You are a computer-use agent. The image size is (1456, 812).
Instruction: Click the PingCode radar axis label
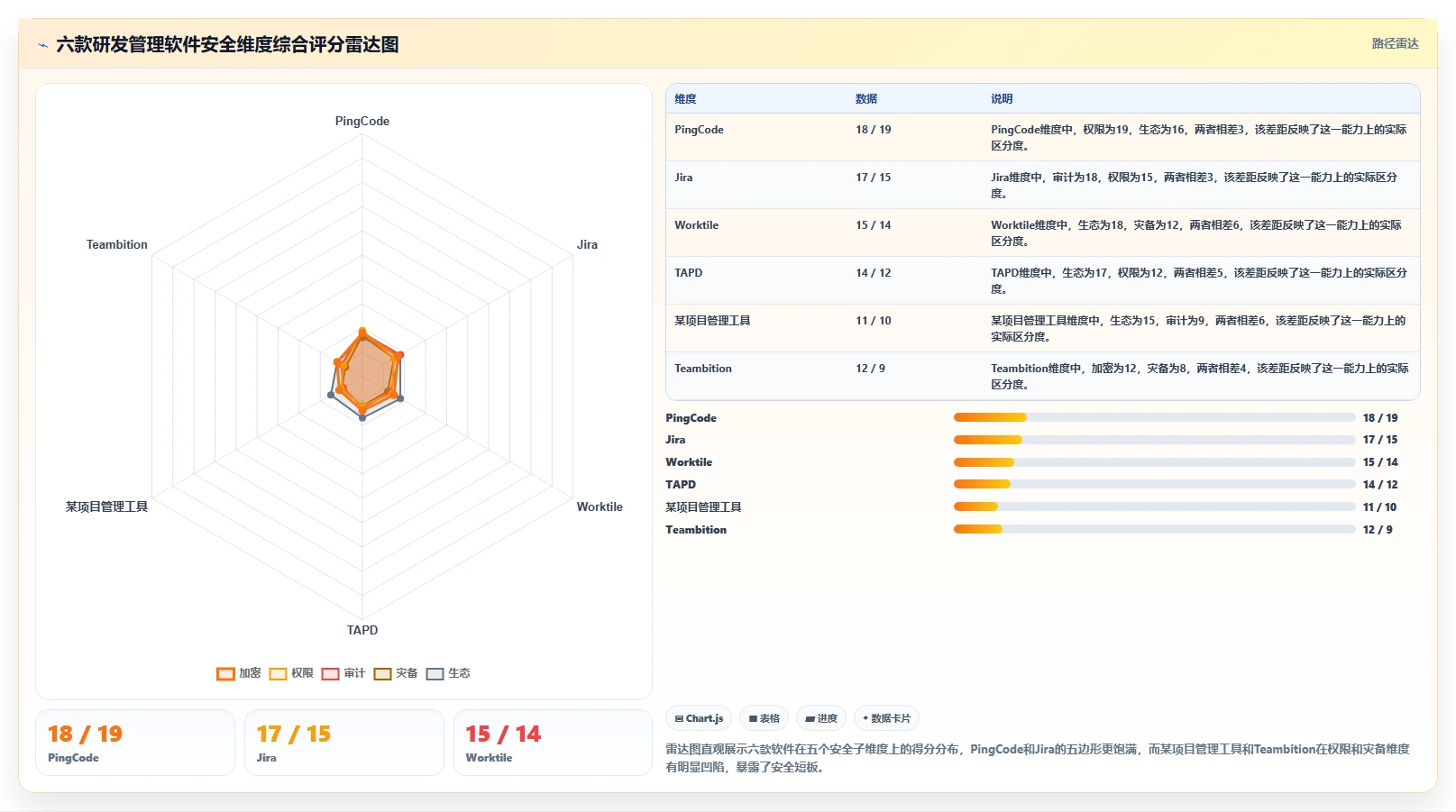click(362, 121)
